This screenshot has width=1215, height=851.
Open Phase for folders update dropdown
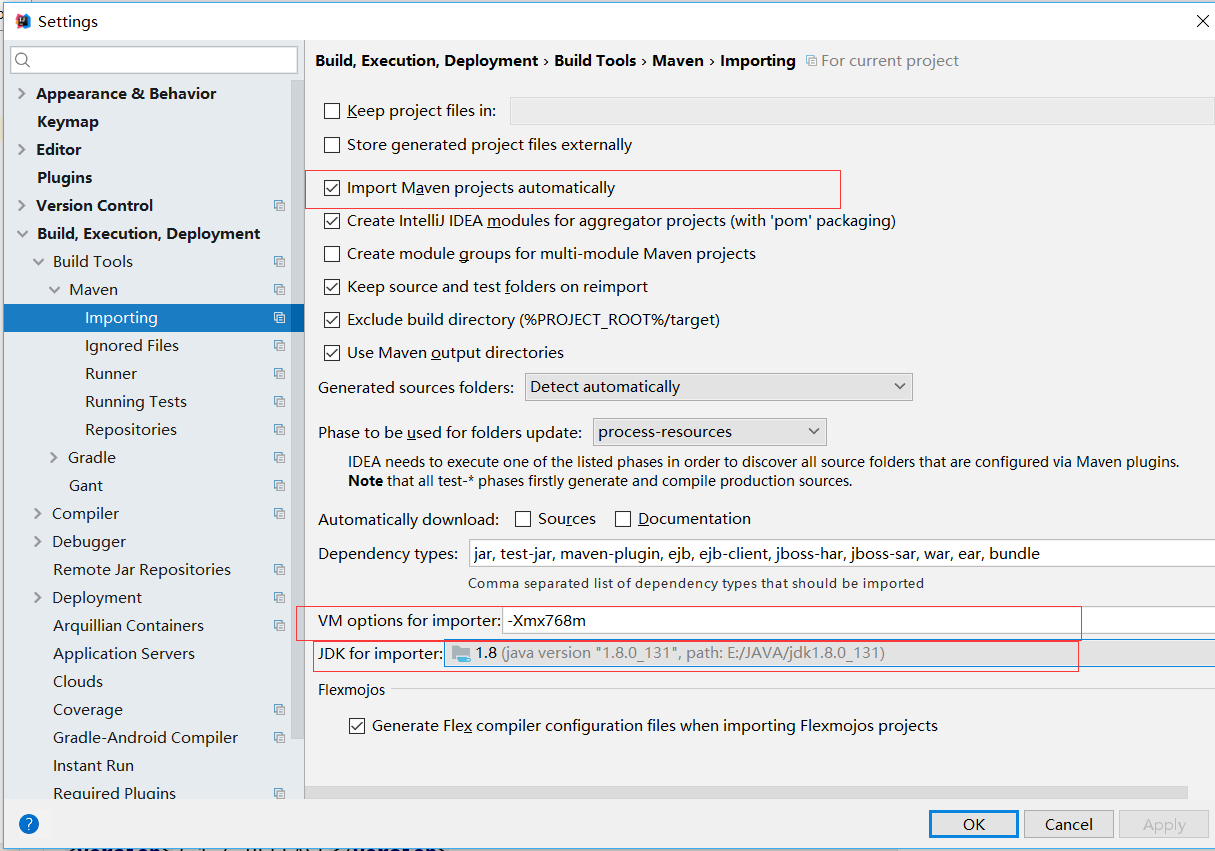[x=710, y=432]
